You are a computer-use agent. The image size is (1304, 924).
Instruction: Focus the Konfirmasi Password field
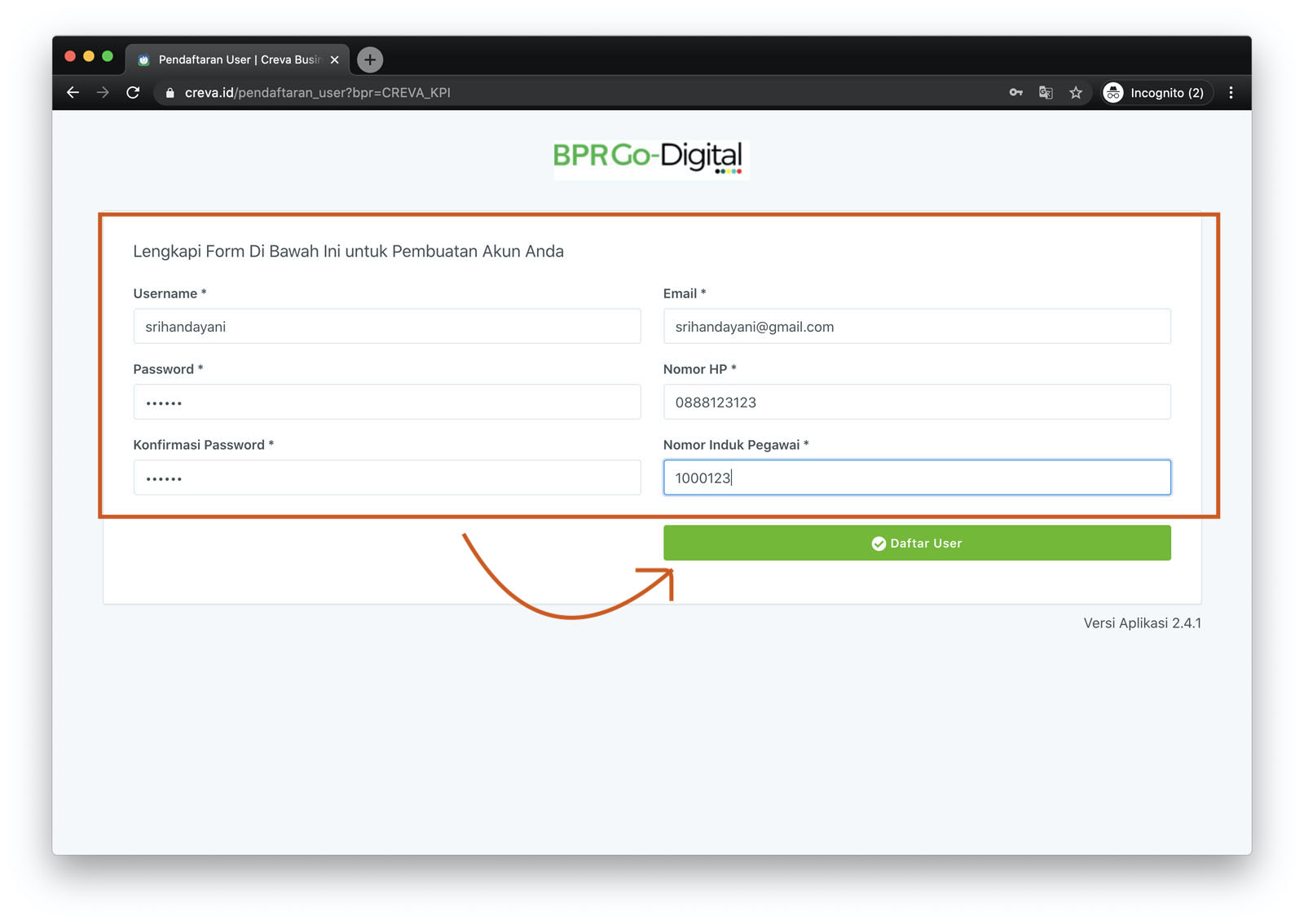(x=387, y=477)
